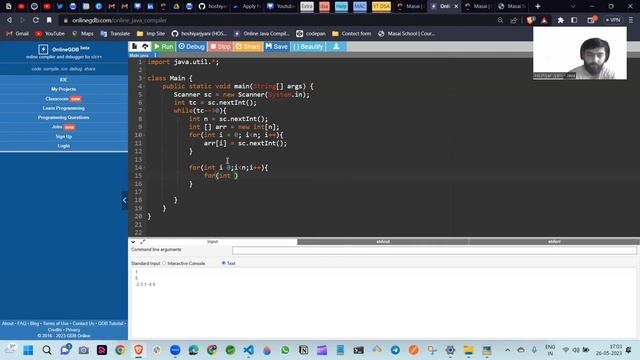The width and height of the screenshot is (640, 360).
Task: Open Telegram from taskbar
Action: point(395,350)
